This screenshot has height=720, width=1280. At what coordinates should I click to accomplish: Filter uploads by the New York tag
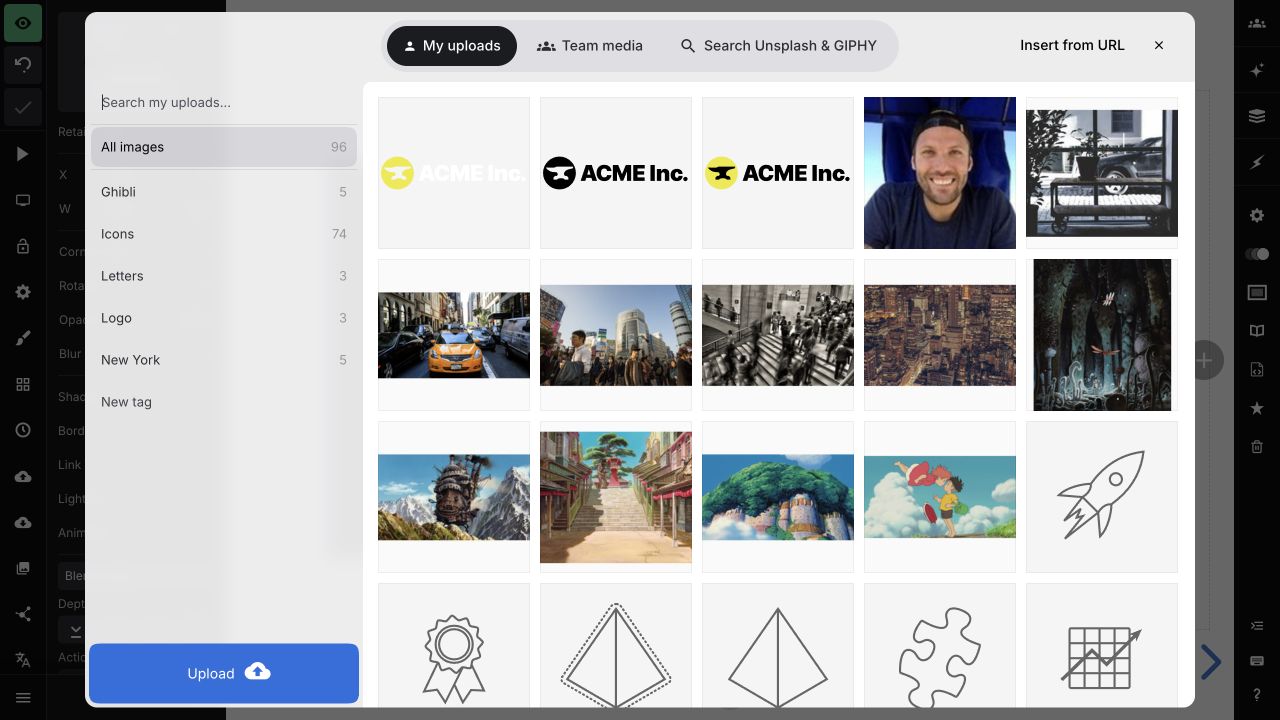[x=224, y=360]
